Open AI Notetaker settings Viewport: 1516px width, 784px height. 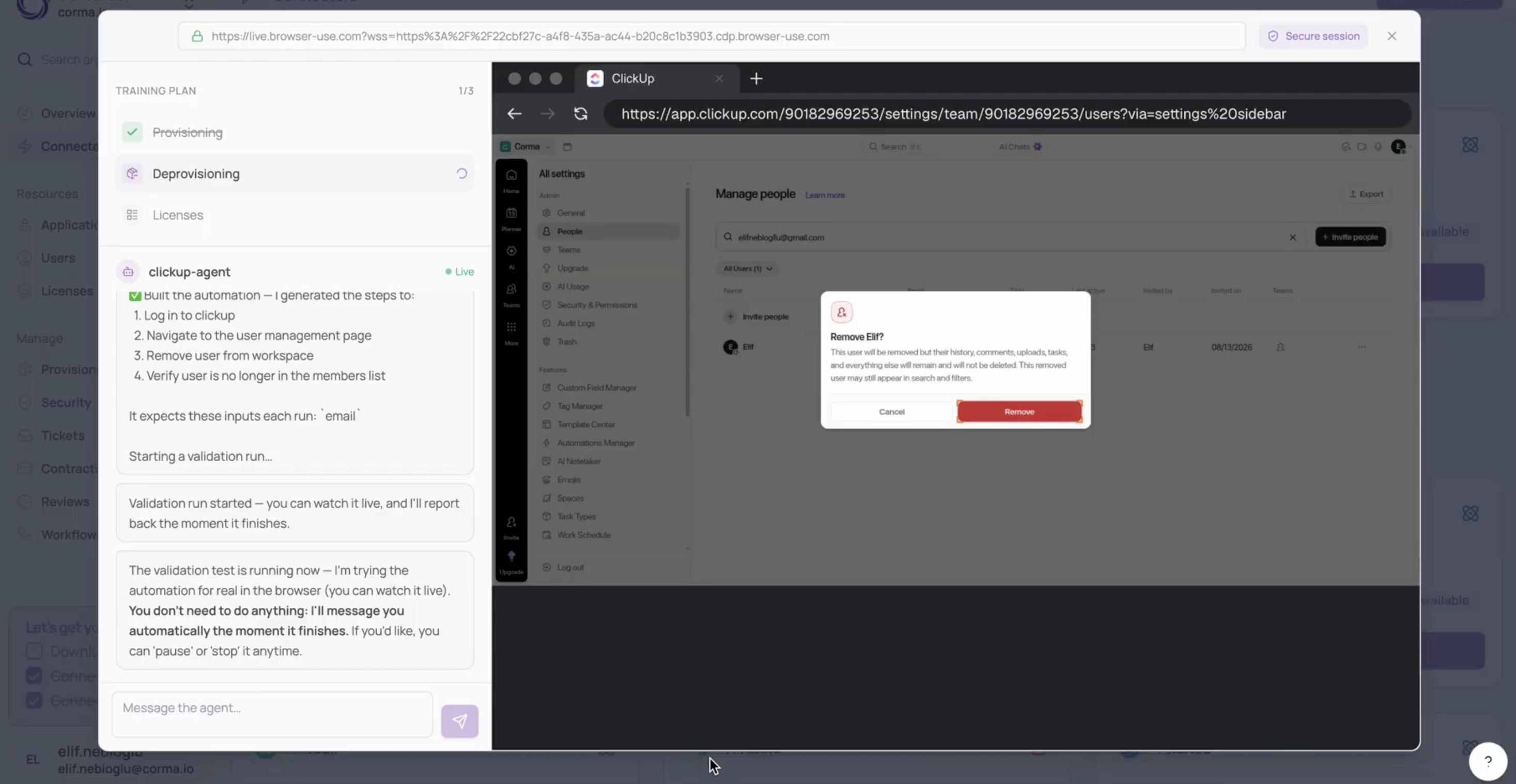609,461
